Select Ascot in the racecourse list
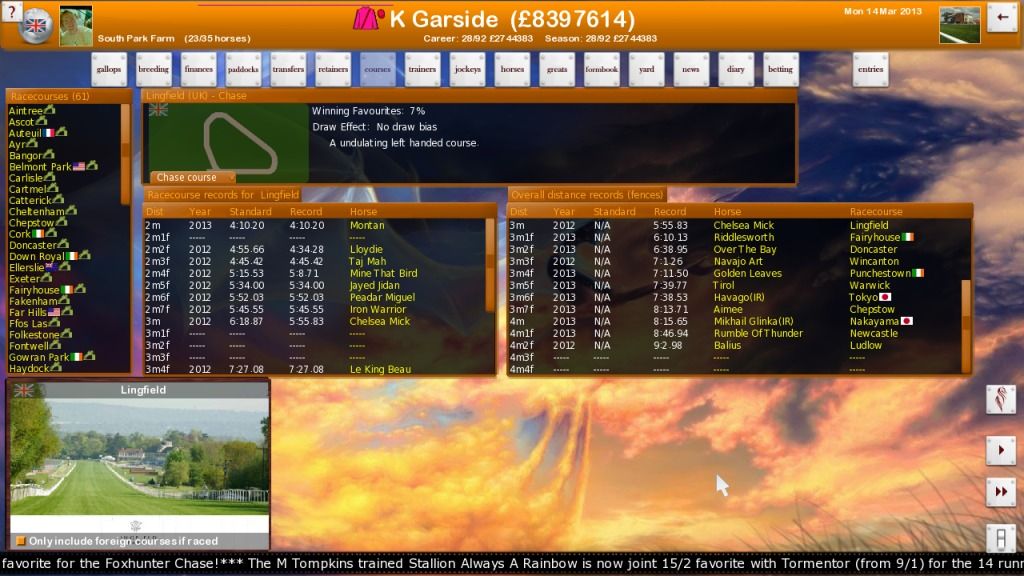Screen dimensions: 1024x576 pyautogui.click(x=21, y=122)
